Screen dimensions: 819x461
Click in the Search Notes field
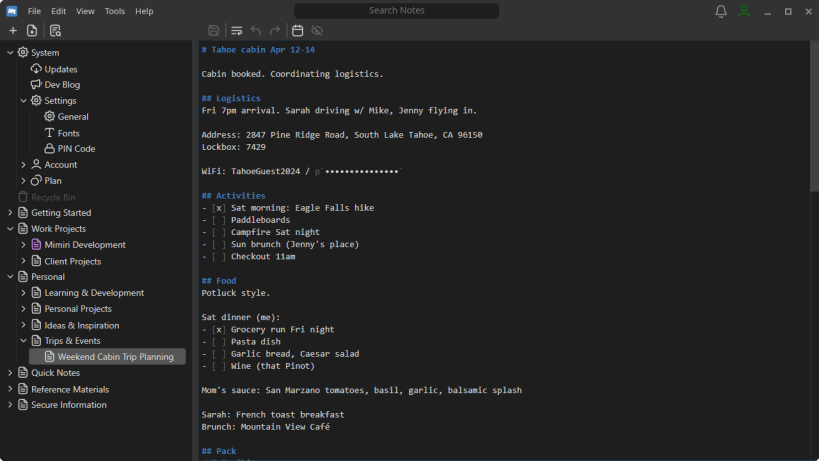[396, 10]
